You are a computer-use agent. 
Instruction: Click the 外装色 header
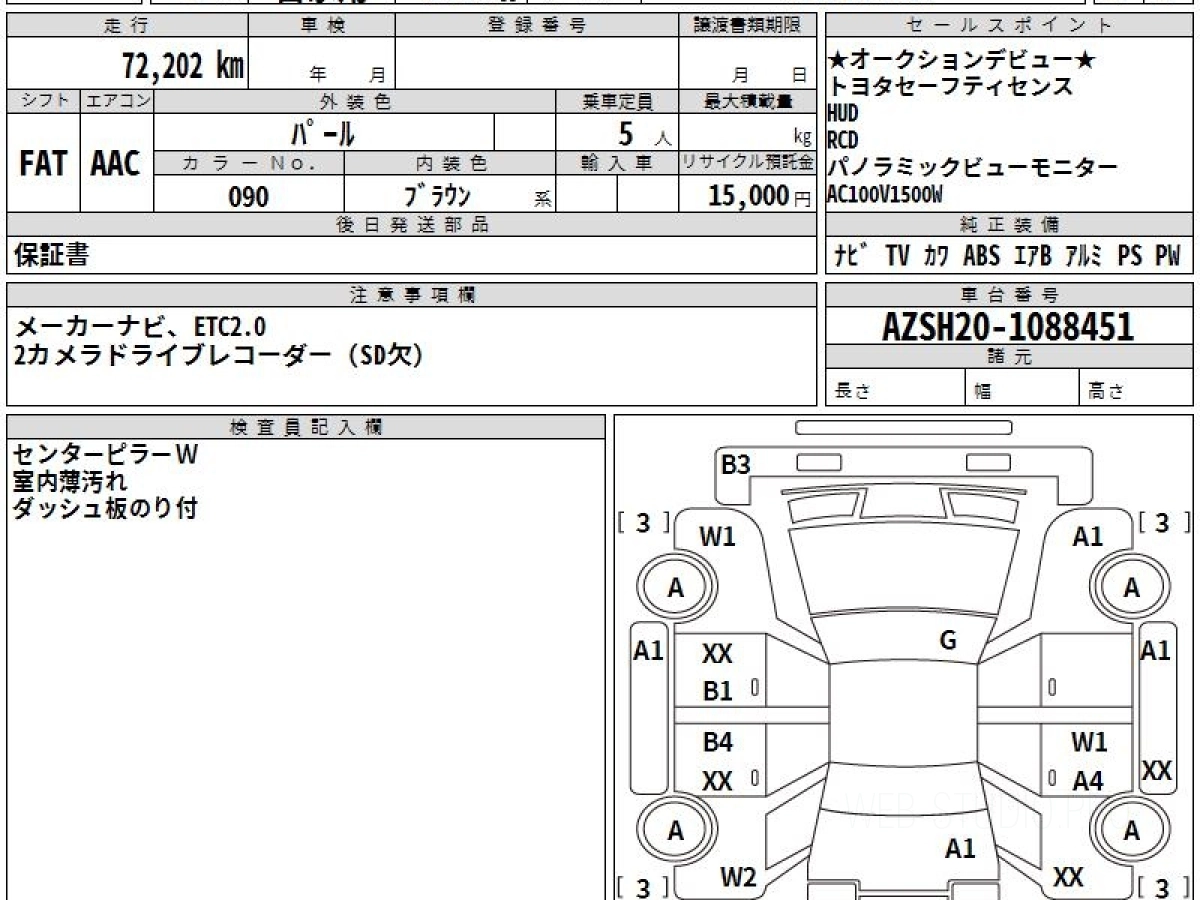pyautogui.click(x=354, y=101)
